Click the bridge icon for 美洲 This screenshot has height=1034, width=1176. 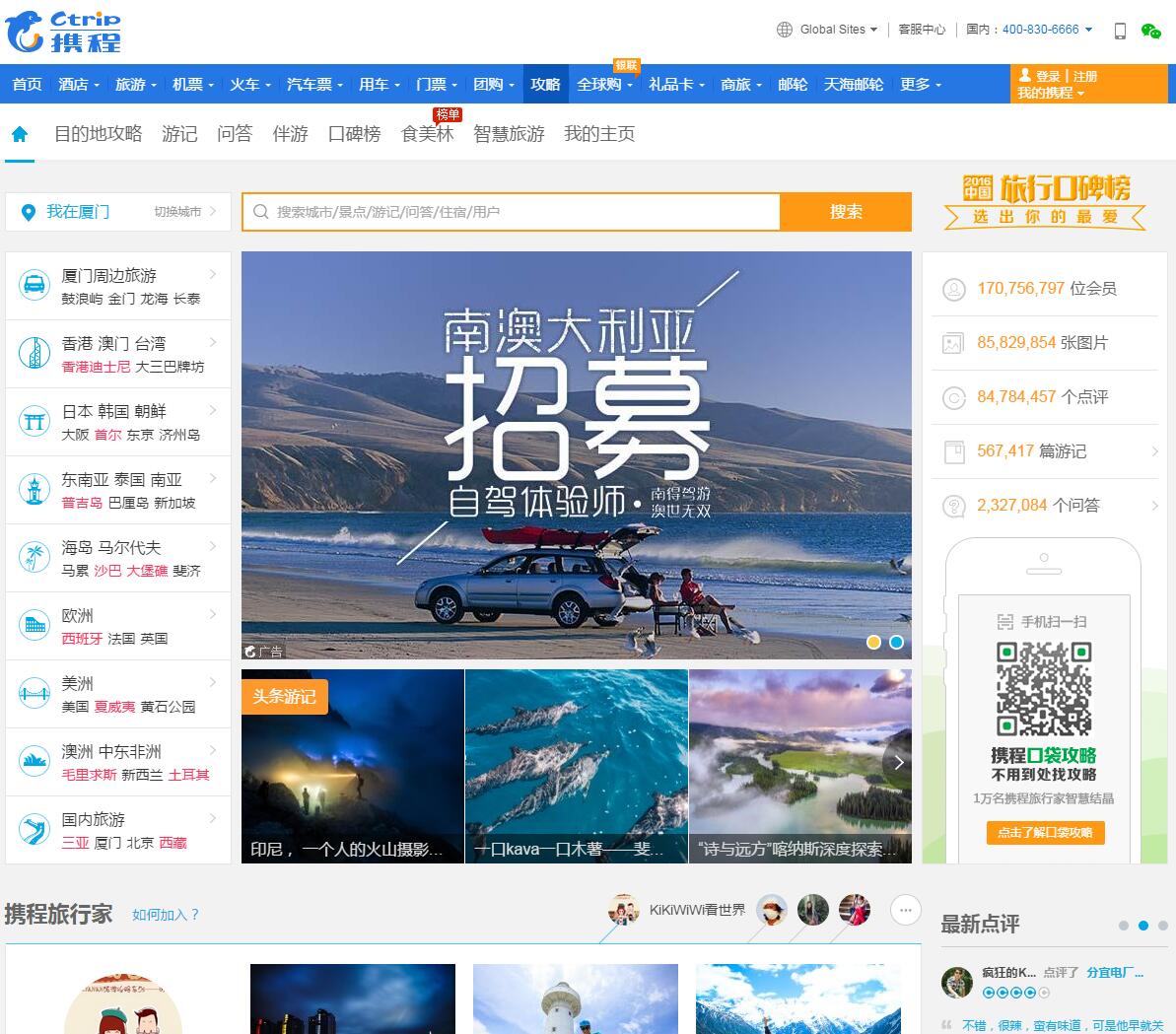coord(34,694)
